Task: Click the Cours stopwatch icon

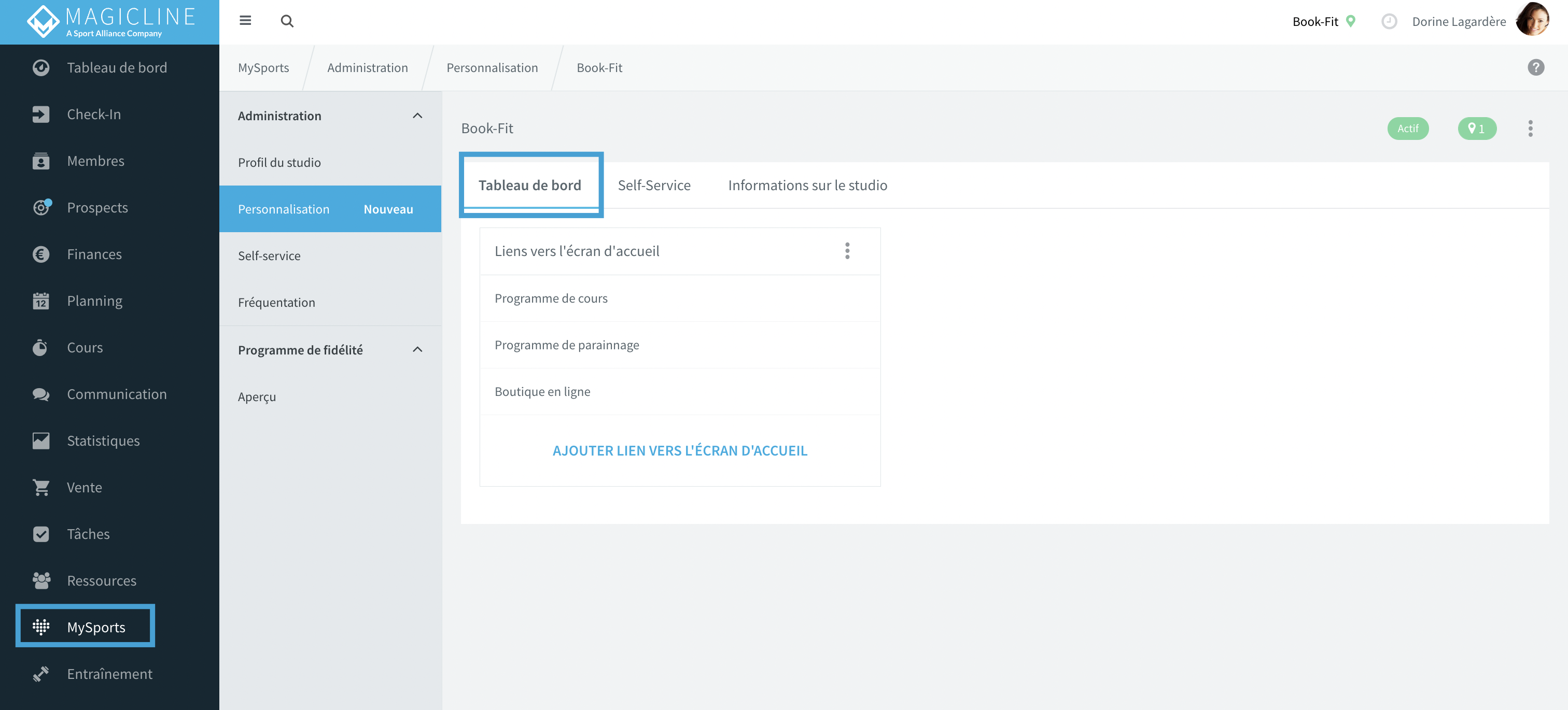Action: pos(41,347)
